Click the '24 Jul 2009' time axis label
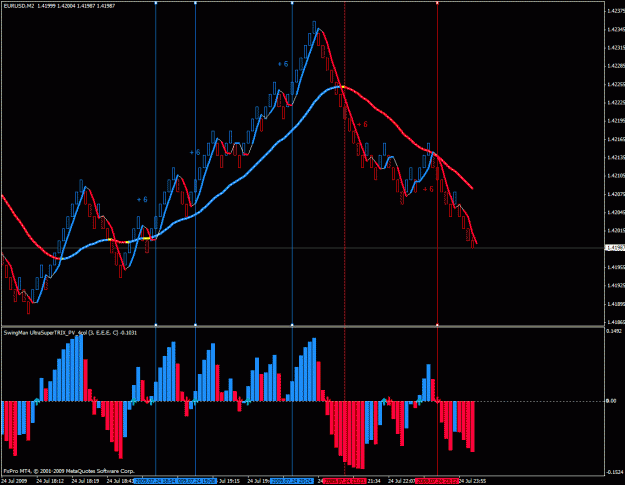This screenshot has height=485, width=625. tap(15, 481)
